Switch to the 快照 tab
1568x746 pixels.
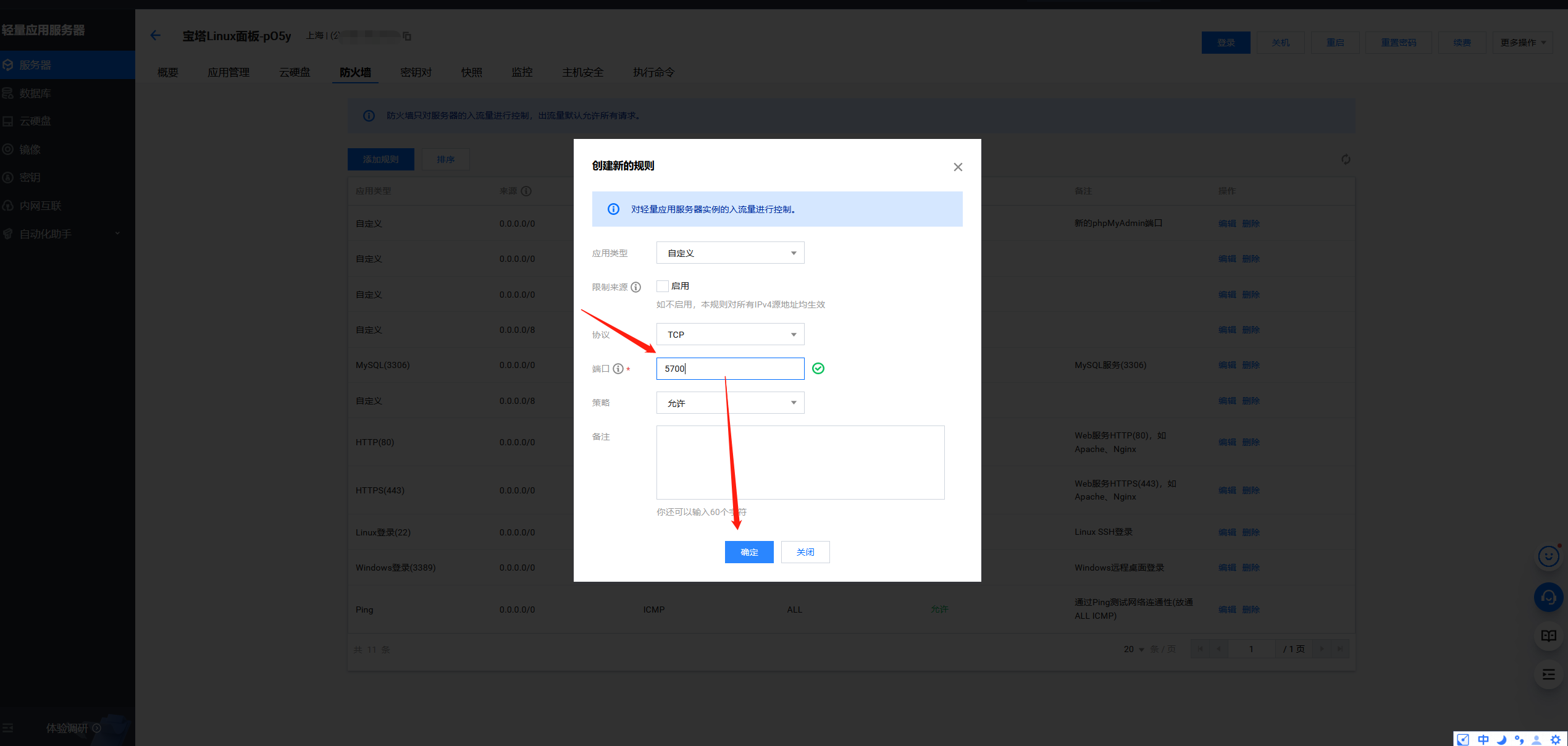coord(472,72)
